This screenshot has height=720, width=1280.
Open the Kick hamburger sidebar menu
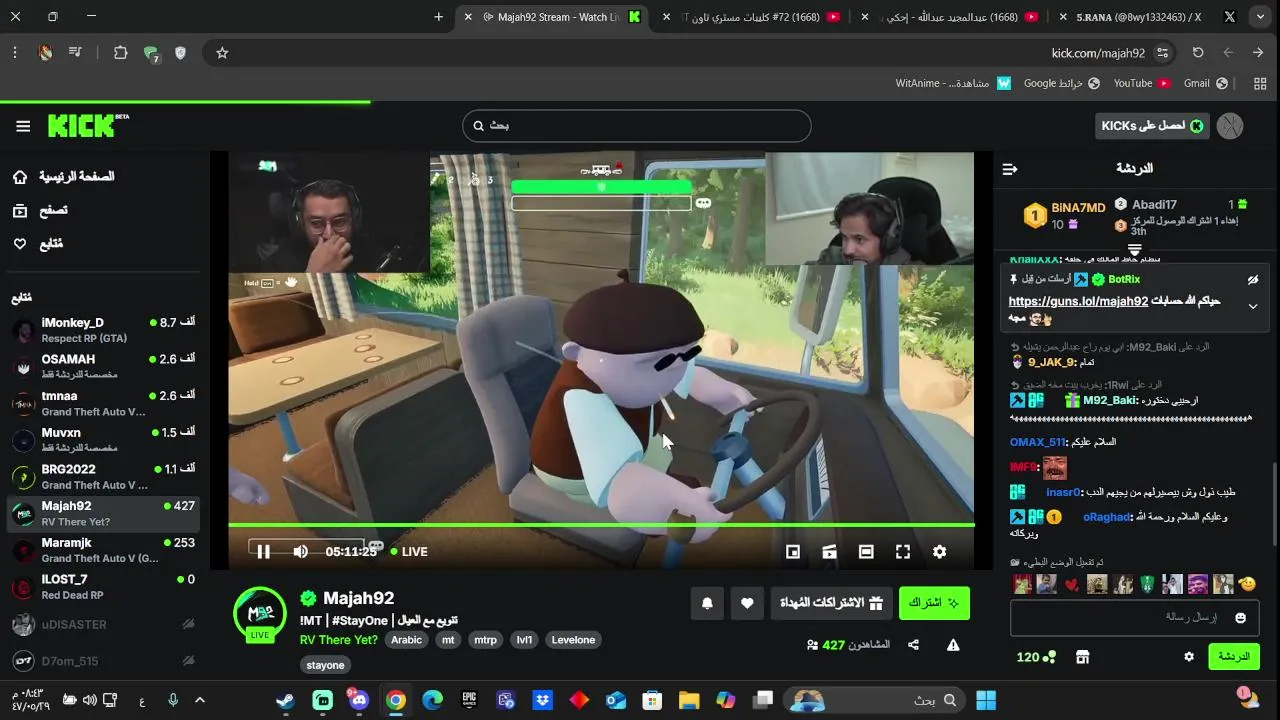pyautogui.click(x=23, y=126)
